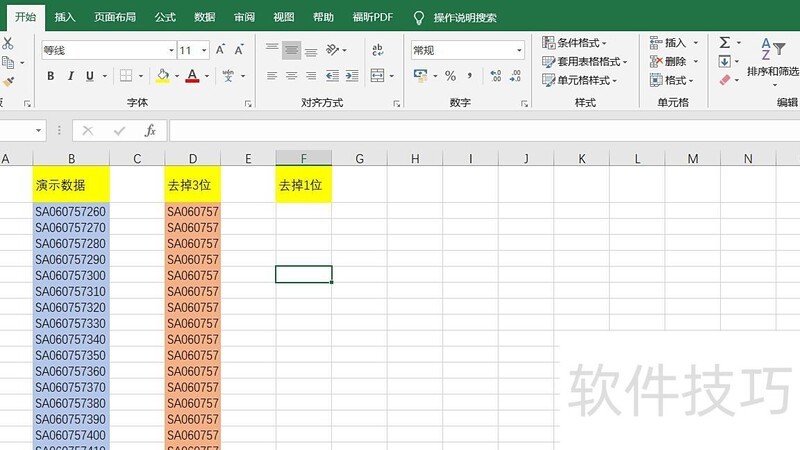The image size is (800, 450).
Task: Apply the comma thousands separator style
Action: tap(469, 76)
